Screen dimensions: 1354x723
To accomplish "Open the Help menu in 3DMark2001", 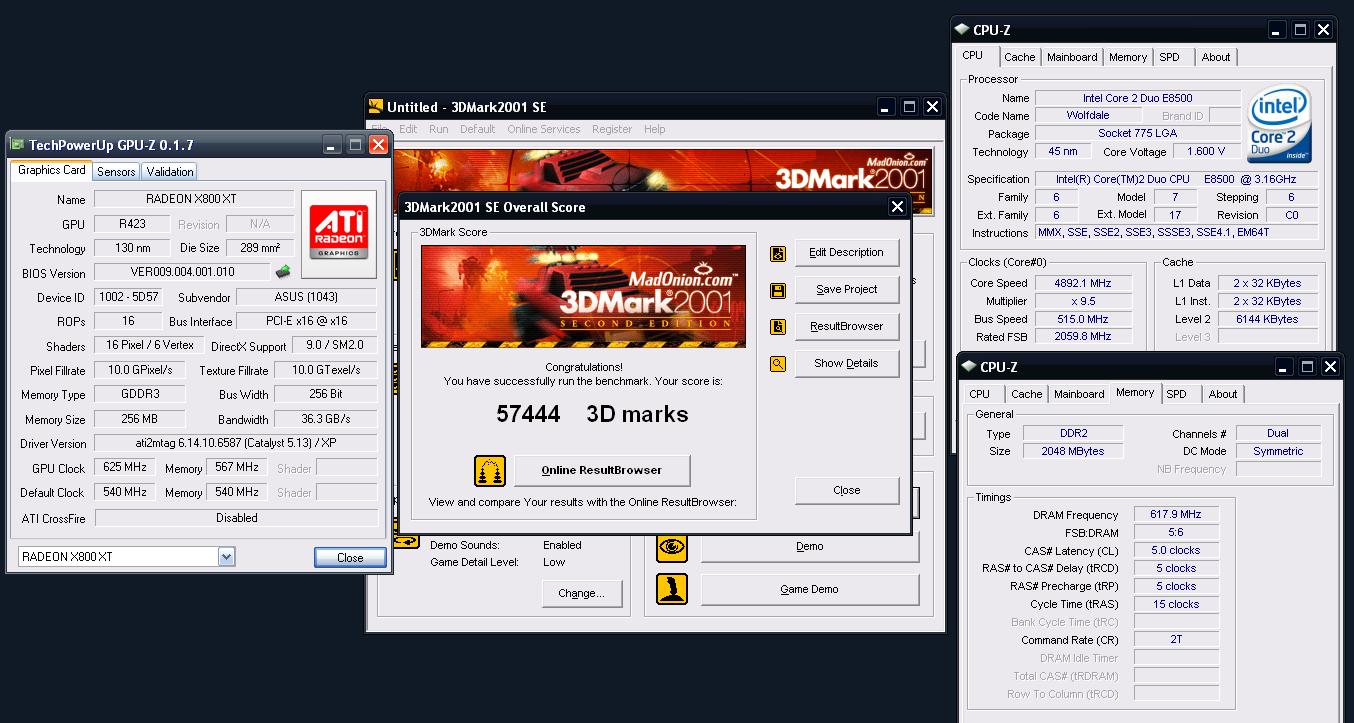I will (655, 129).
